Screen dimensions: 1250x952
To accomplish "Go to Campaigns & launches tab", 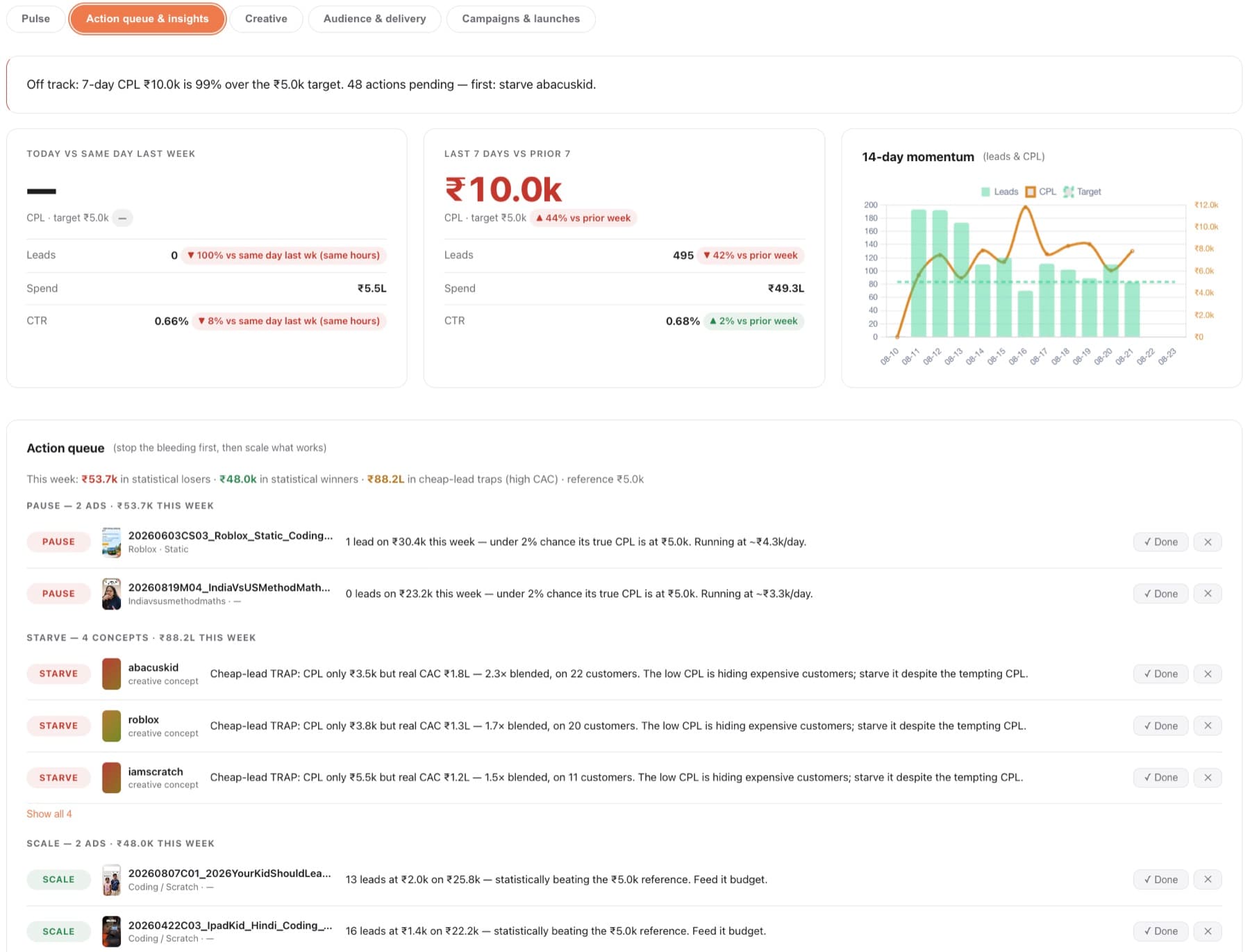I will (521, 19).
